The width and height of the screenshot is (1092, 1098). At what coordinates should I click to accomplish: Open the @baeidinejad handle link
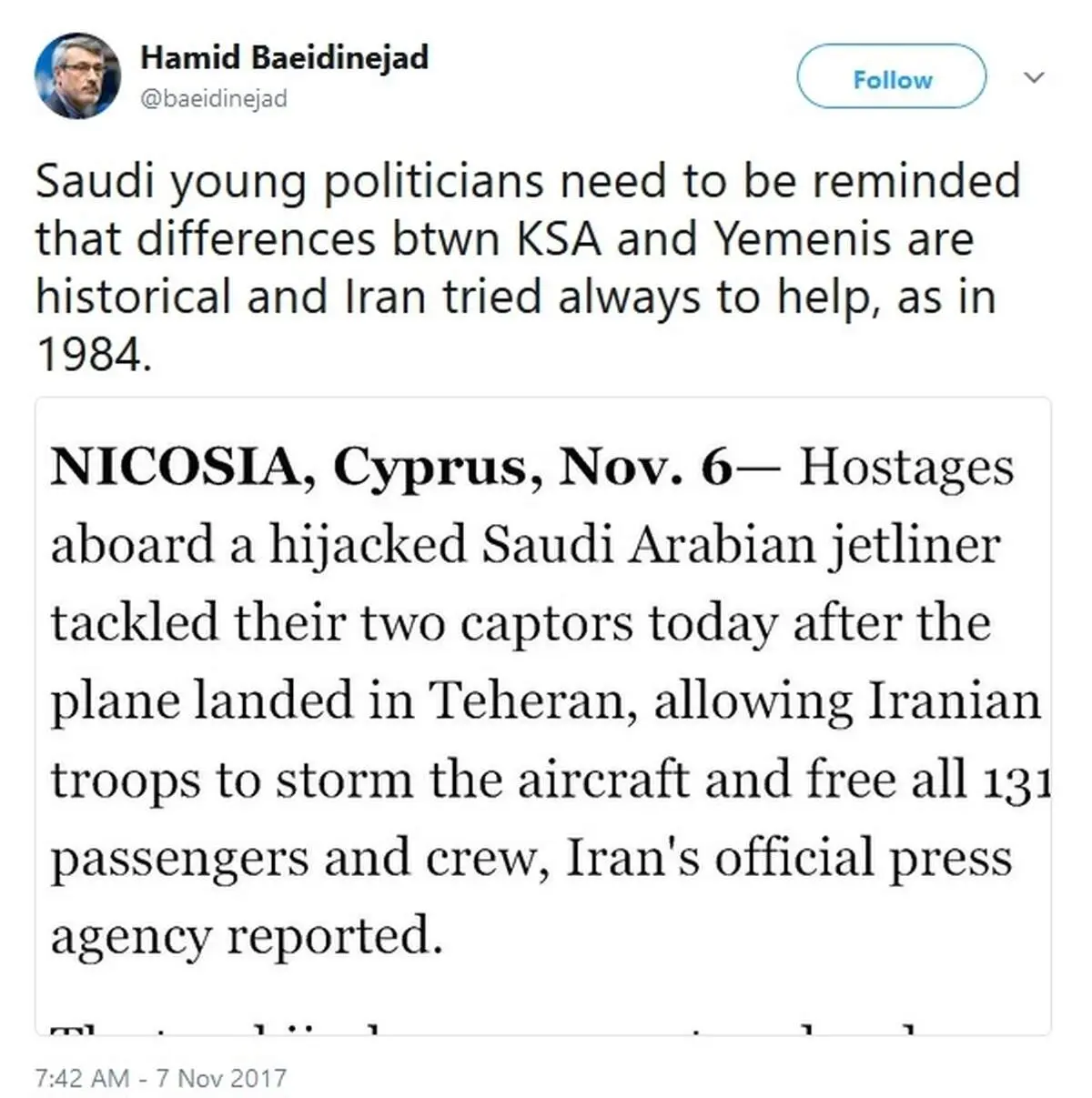tap(214, 98)
